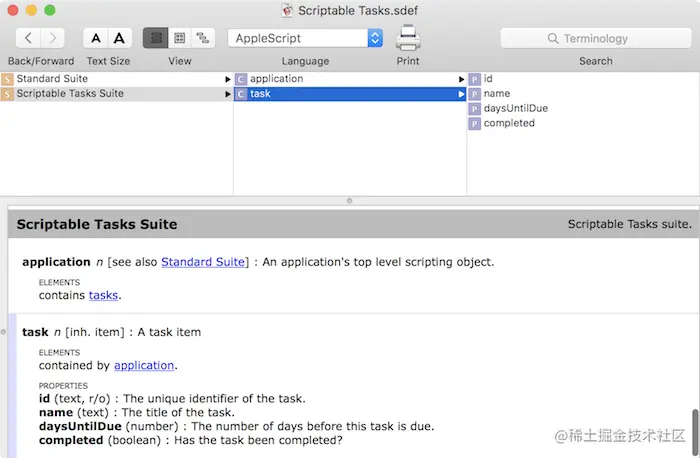Click the completed property description line
The height and width of the screenshot is (458, 700).
[x=191, y=440]
